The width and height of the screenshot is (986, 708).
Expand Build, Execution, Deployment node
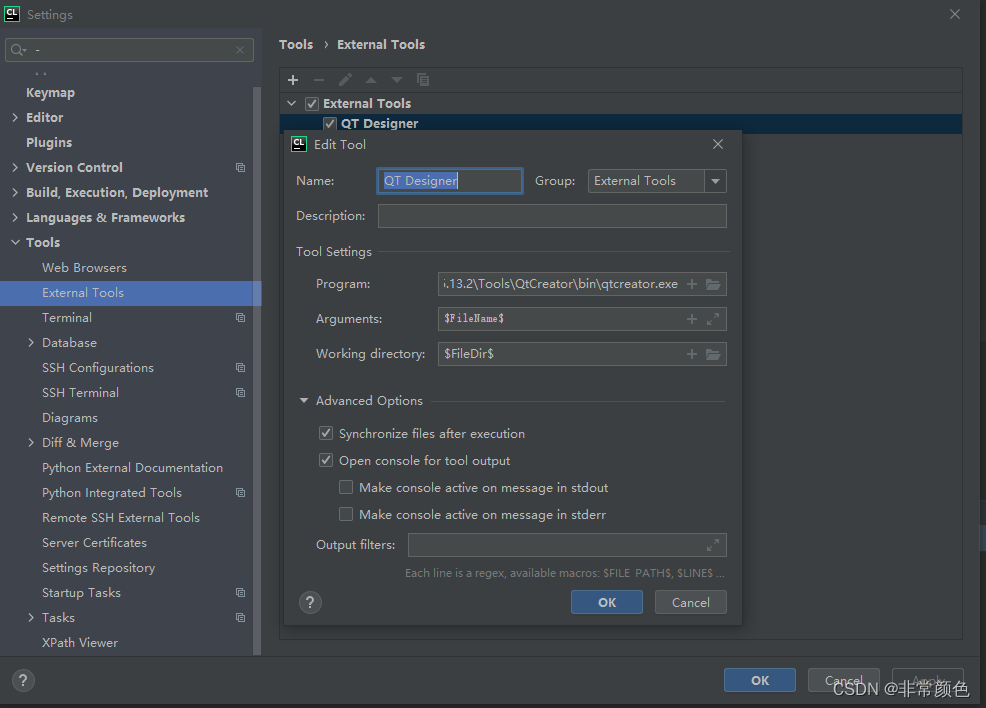click(15, 192)
